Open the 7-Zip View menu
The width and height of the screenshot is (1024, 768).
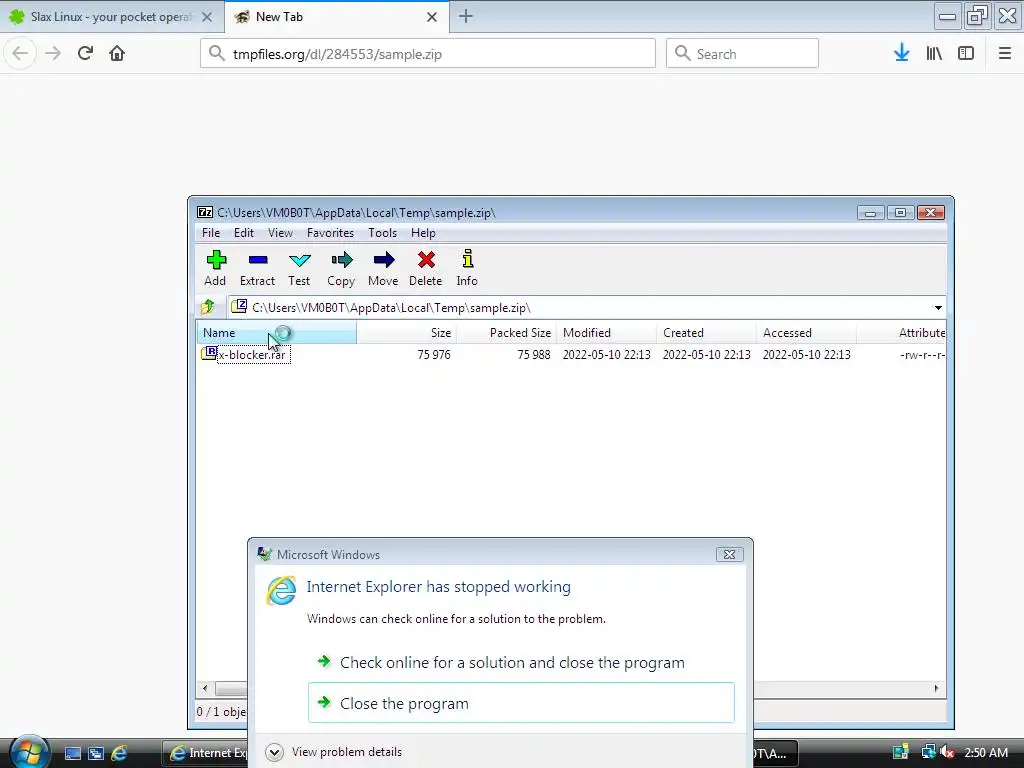[280, 233]
